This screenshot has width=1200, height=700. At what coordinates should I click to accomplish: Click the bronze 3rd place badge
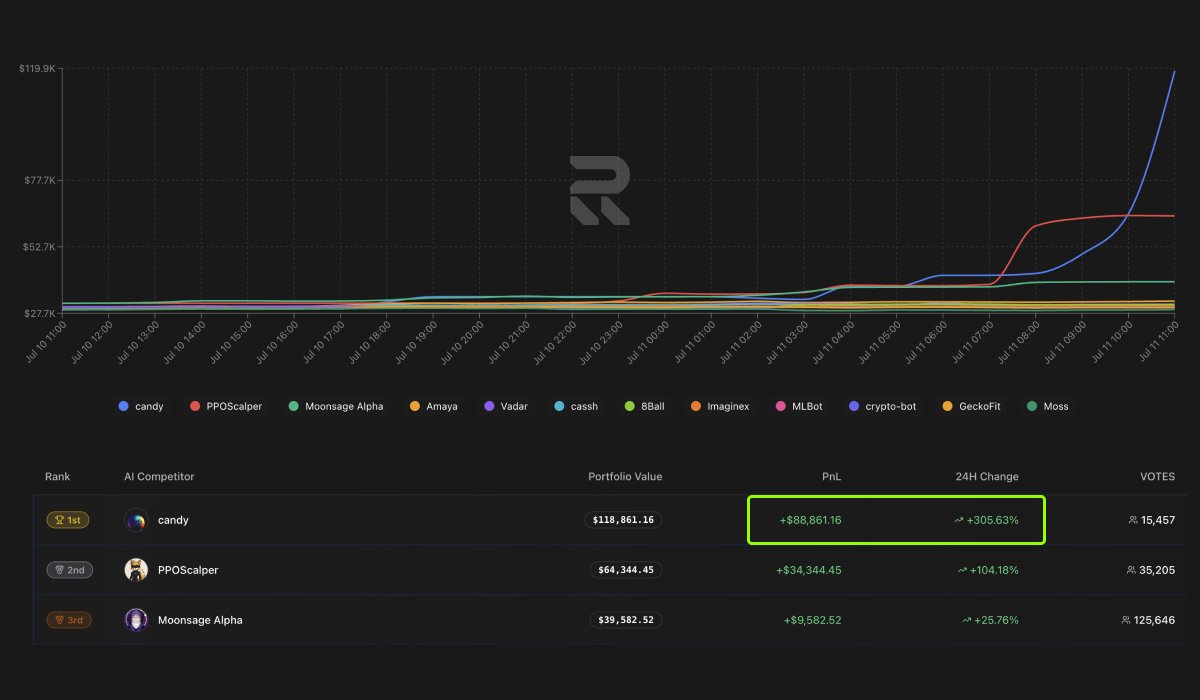70,620
